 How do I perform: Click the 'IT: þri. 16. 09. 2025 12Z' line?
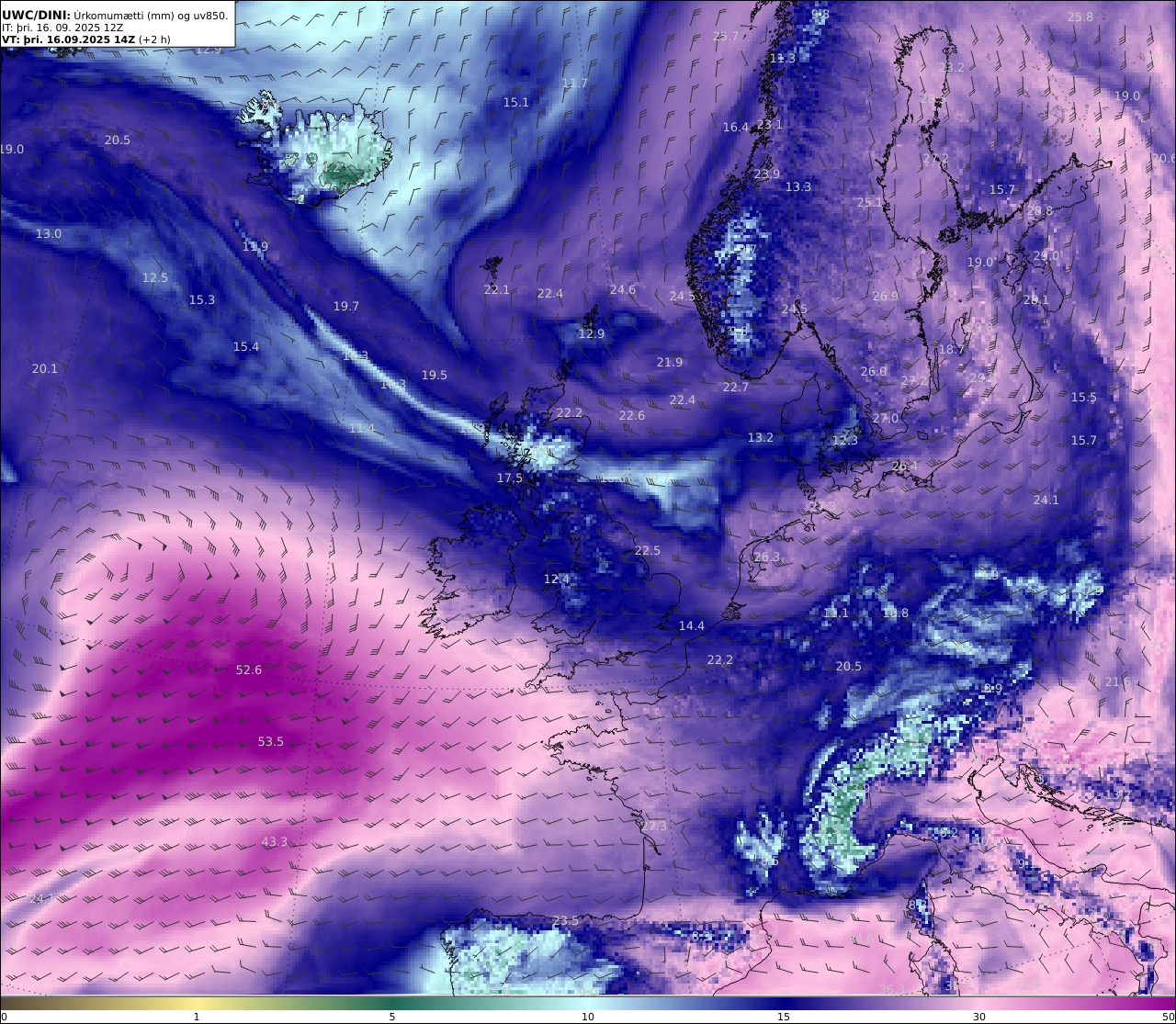61,28
